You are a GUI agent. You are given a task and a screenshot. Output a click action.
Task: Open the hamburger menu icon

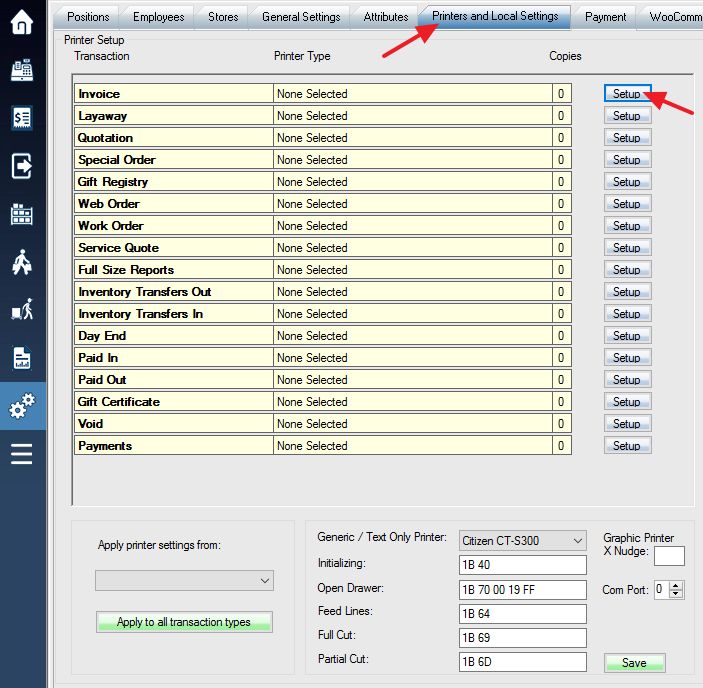coord(22,454)
